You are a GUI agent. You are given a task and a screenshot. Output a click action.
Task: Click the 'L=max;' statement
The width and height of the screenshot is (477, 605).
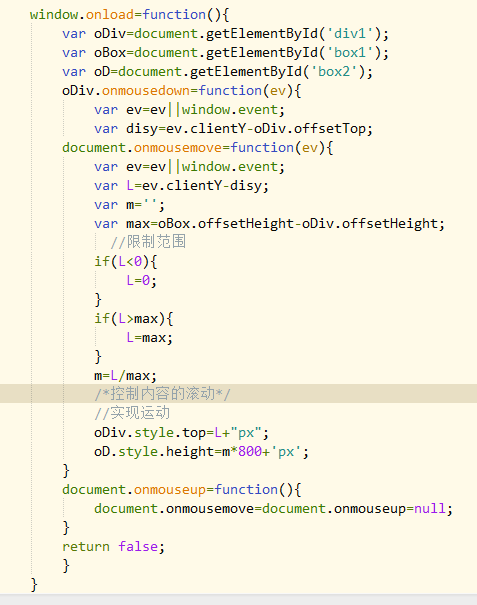149,338
